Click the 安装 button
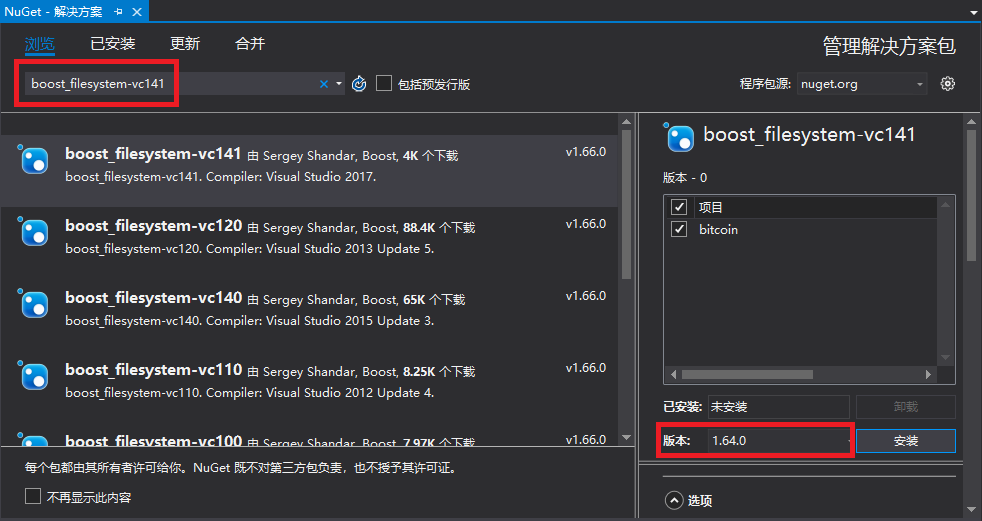The image size is (982, 521). pyautogui.click(x=906, y=441)
